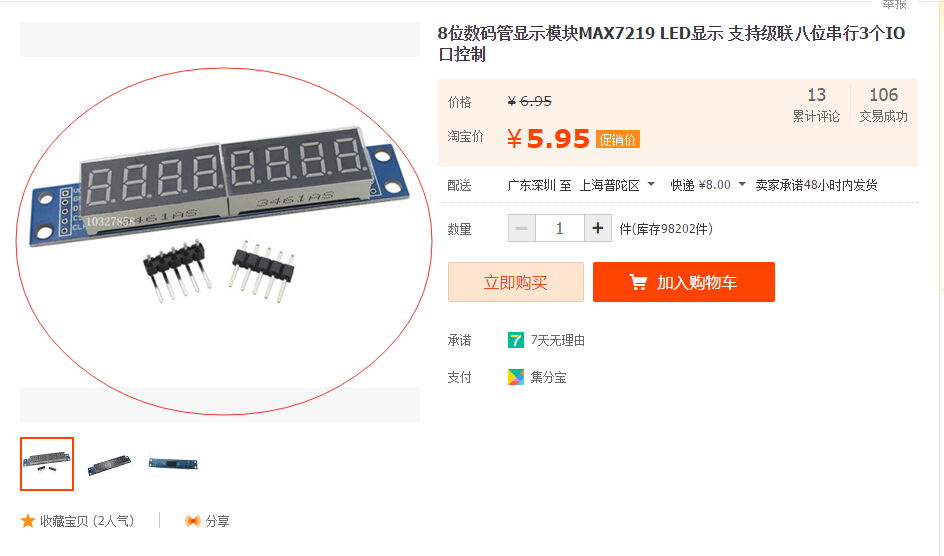Open the 106 交易成功 sales count
Viewport: 944px width, 556px height.
[x=883, y=105]
